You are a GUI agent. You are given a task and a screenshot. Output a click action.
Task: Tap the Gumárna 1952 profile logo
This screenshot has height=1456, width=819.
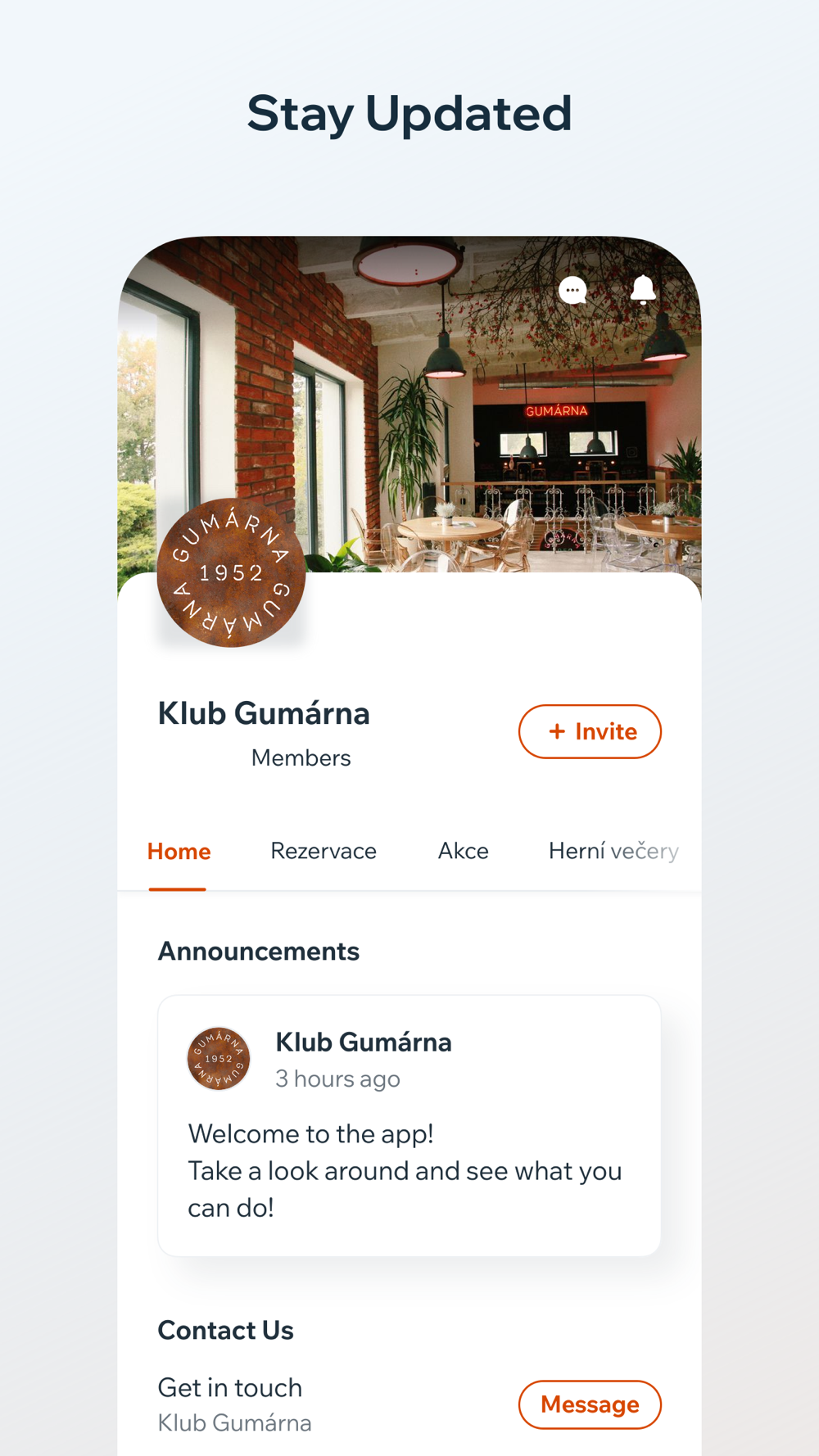tap(231, 572)
